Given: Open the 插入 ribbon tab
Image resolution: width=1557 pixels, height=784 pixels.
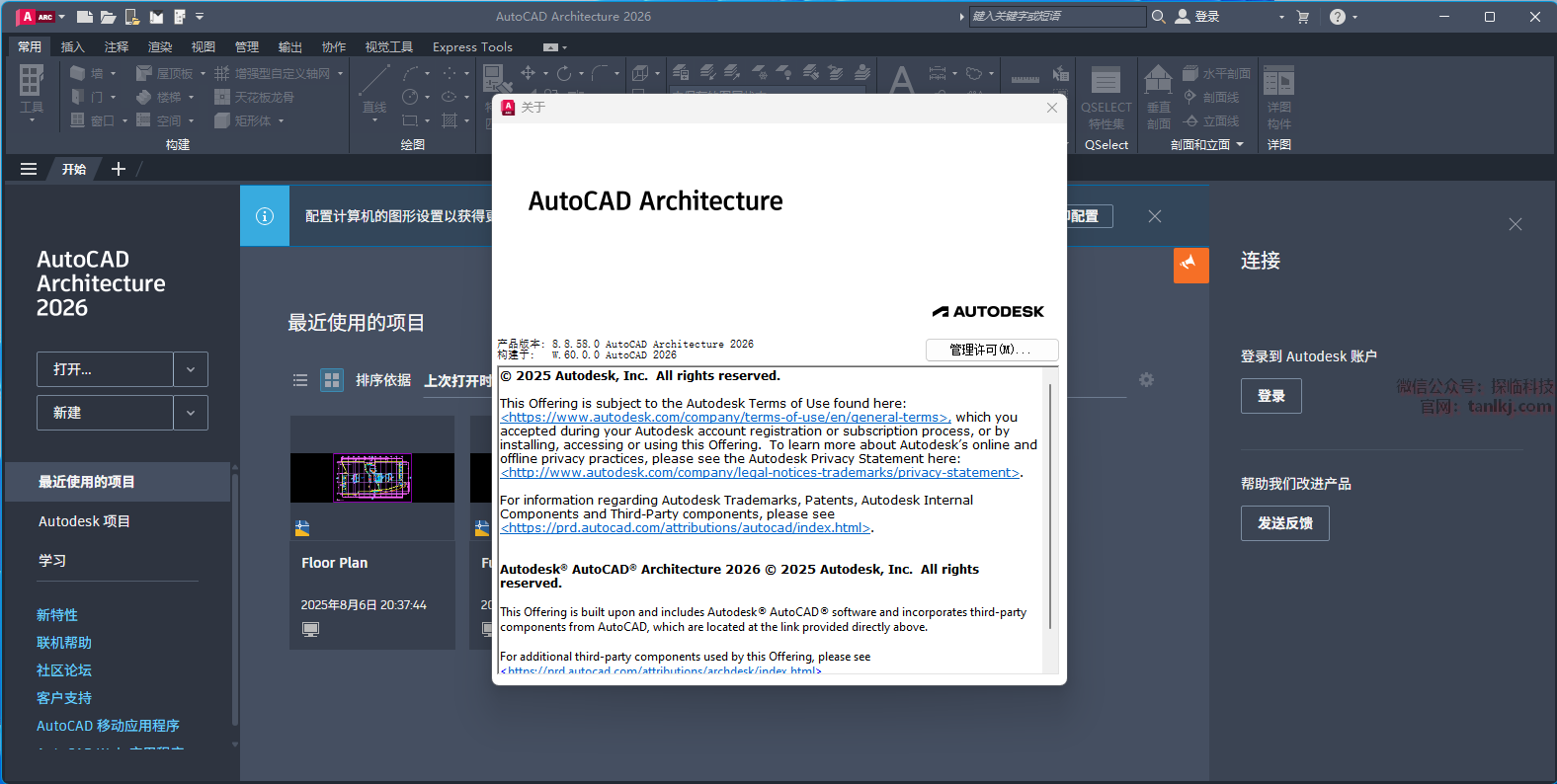Looking at the screenshot, I should click(x=72, y=47).
